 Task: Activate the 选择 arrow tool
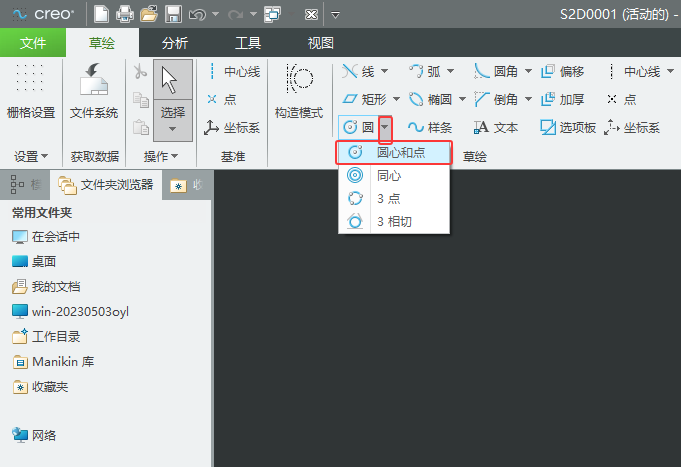click(173, 80)
